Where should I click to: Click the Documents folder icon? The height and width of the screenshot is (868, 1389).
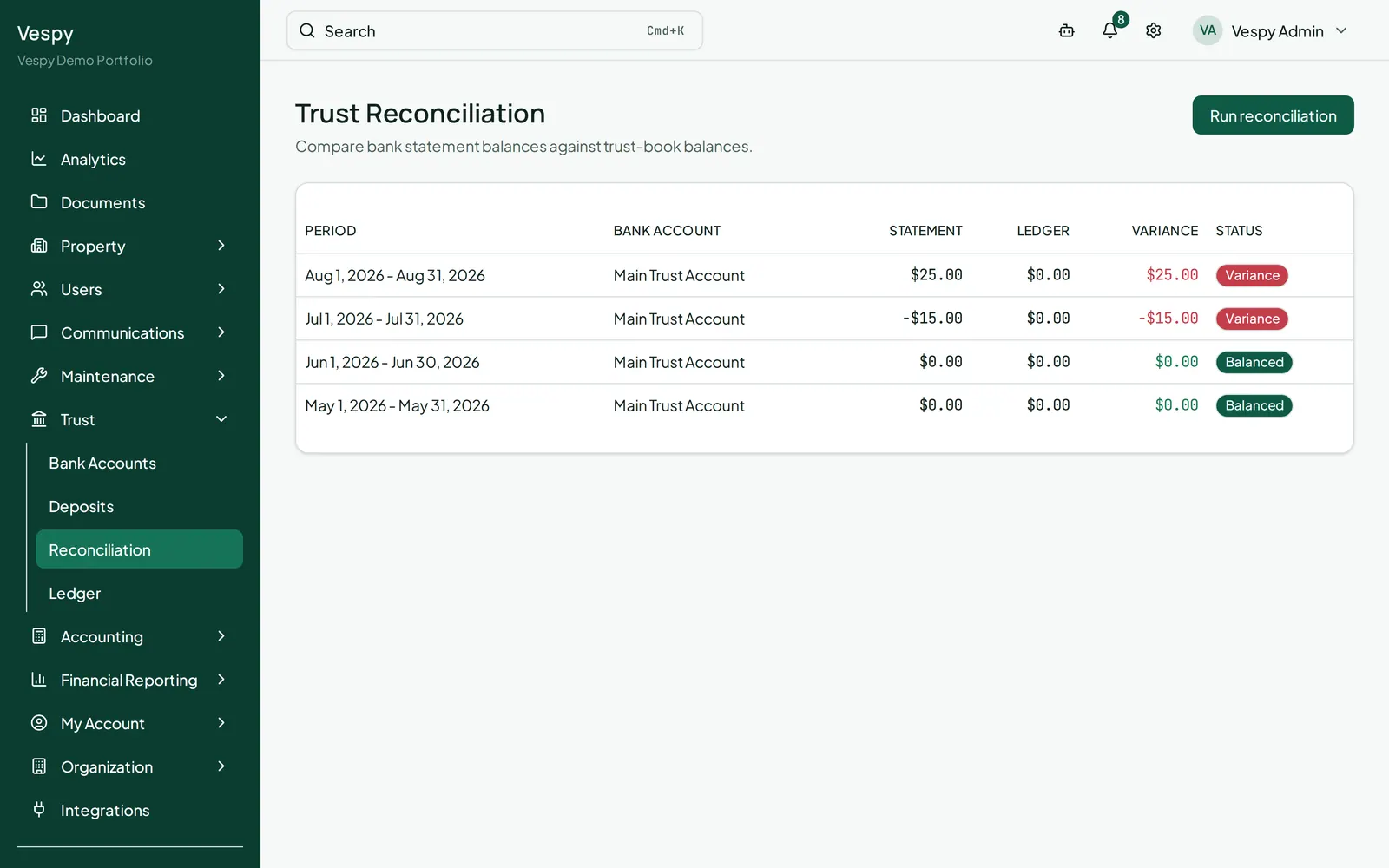click(x=39, y=202)
